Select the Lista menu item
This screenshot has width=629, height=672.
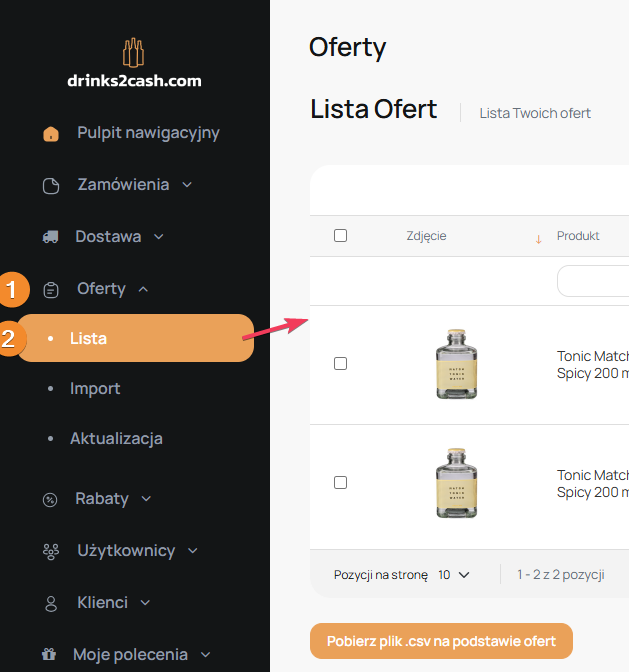coord(88,339)
